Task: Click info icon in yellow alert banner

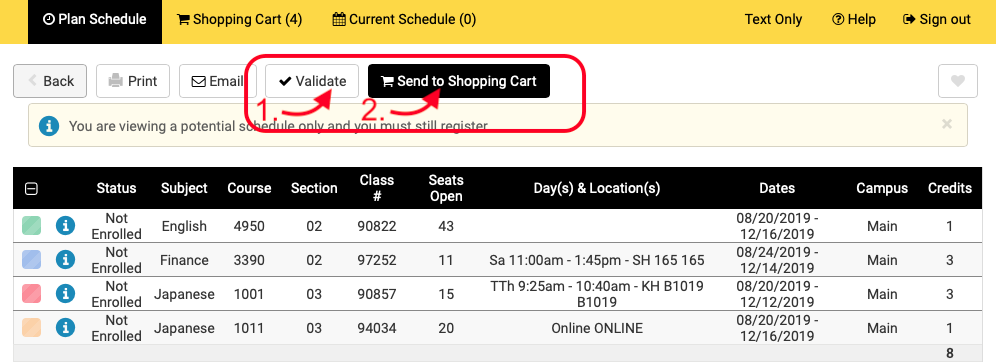Action: pyautogui.click(x=49, y=126)
